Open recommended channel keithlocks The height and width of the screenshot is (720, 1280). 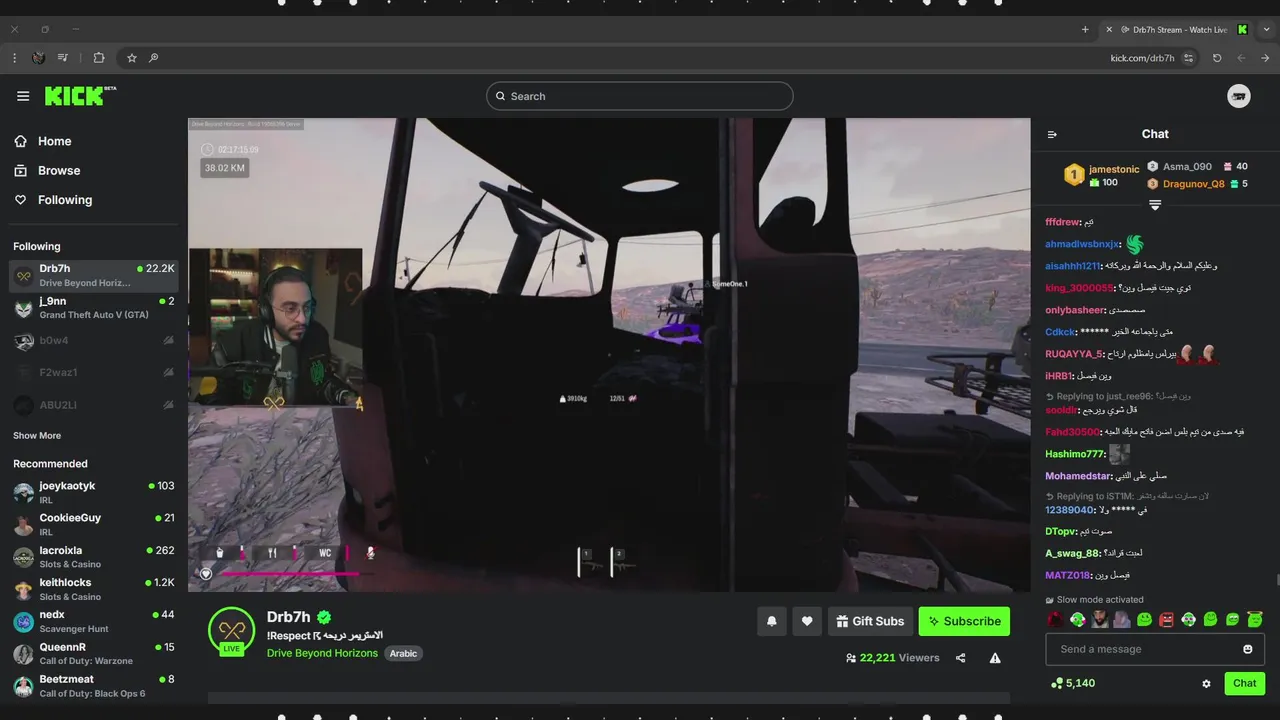click(x=94, y=589)
